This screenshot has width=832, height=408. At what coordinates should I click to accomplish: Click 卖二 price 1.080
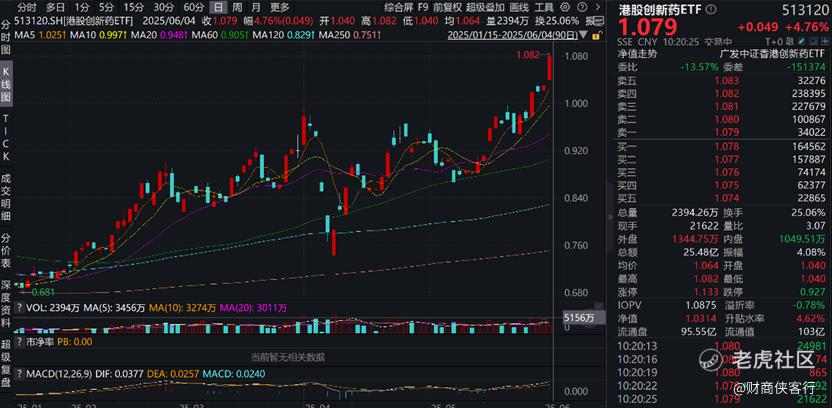tap(727, 119)
